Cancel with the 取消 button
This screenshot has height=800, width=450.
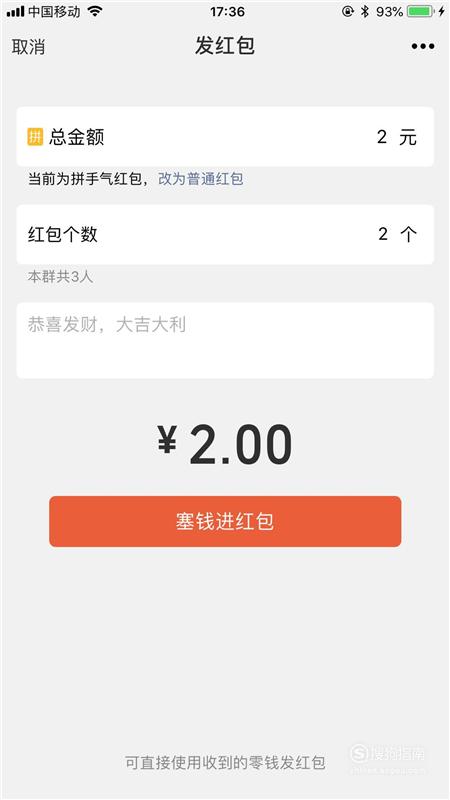pos(28,46)
